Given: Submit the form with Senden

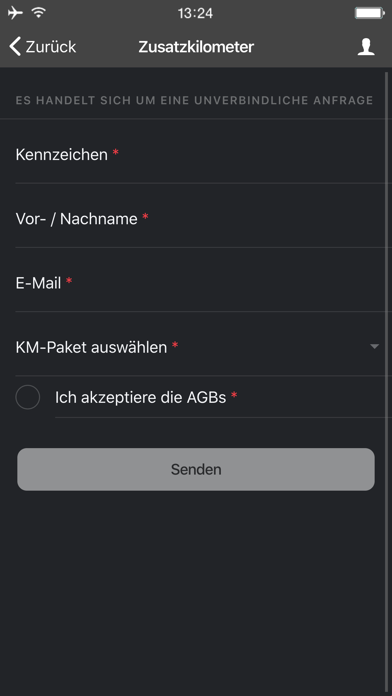Looking at the screenshot, I should tap(196, 469).
